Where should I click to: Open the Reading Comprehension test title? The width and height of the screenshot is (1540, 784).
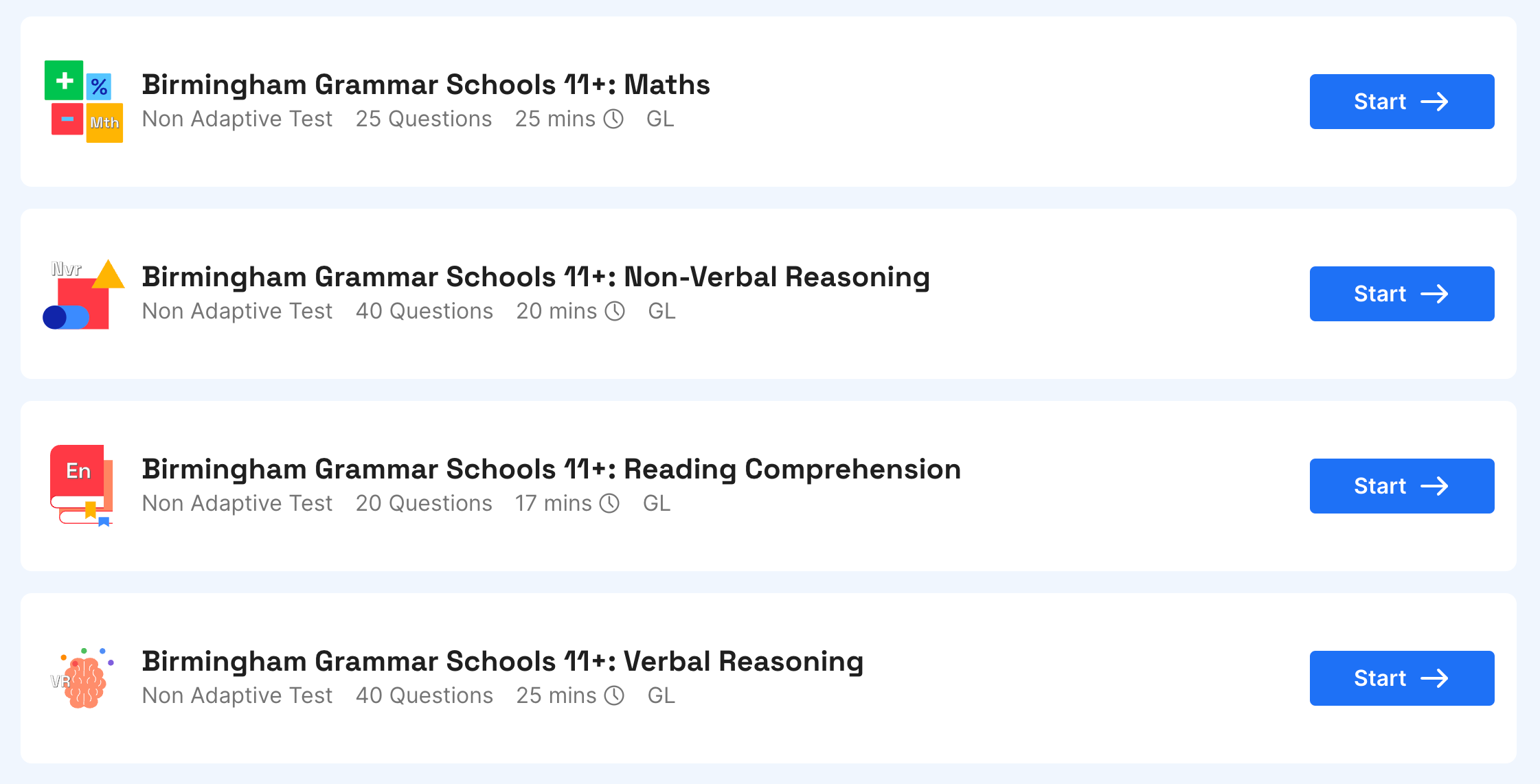point(552,470)
